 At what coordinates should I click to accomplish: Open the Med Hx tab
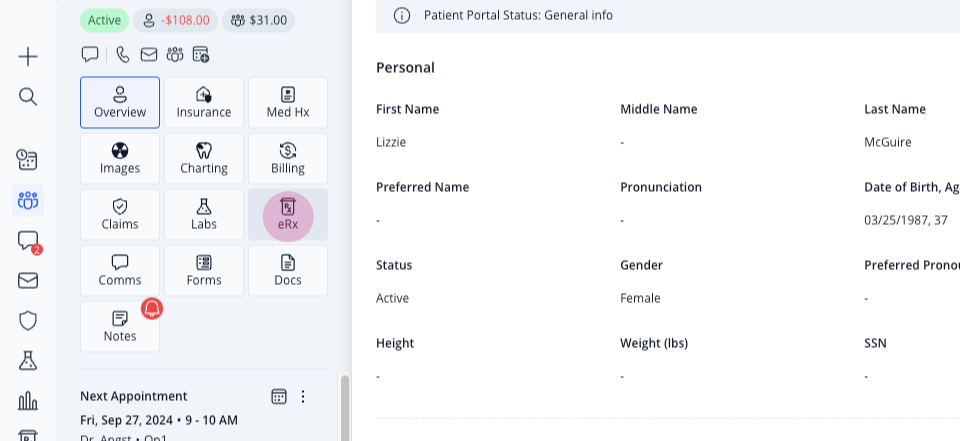288,102
